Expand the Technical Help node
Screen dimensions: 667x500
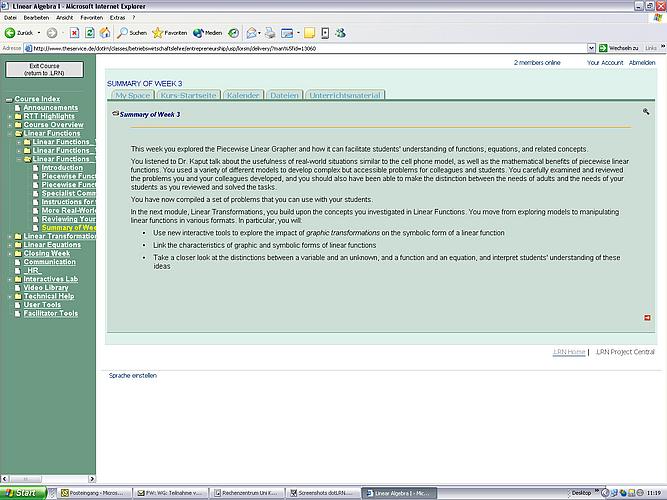pos(10,296)
